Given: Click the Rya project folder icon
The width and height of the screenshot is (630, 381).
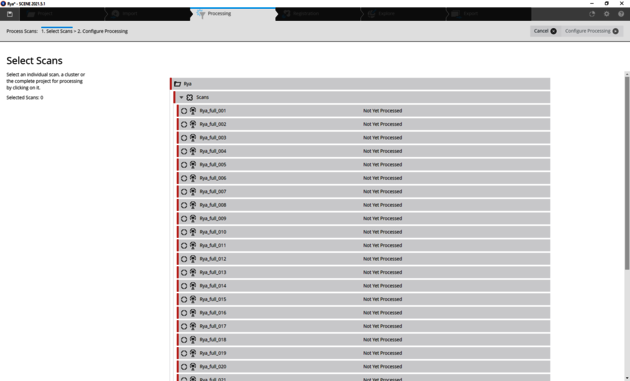Looking at the screenshot, I should pos(178,84).
